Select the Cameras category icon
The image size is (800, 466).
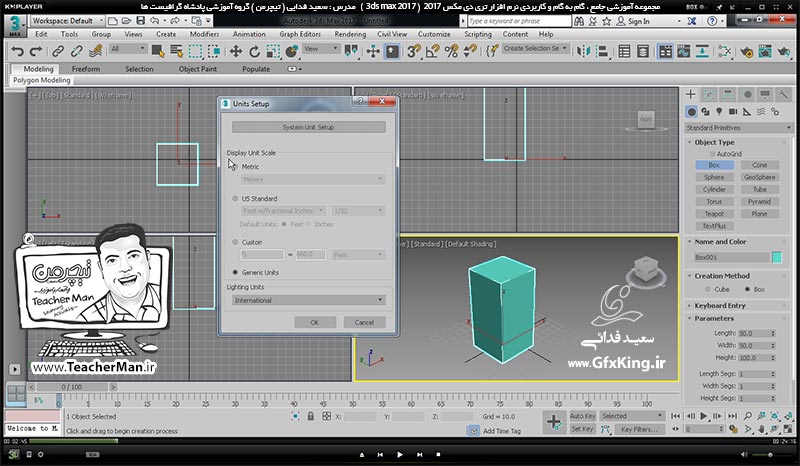click(733, 111)
